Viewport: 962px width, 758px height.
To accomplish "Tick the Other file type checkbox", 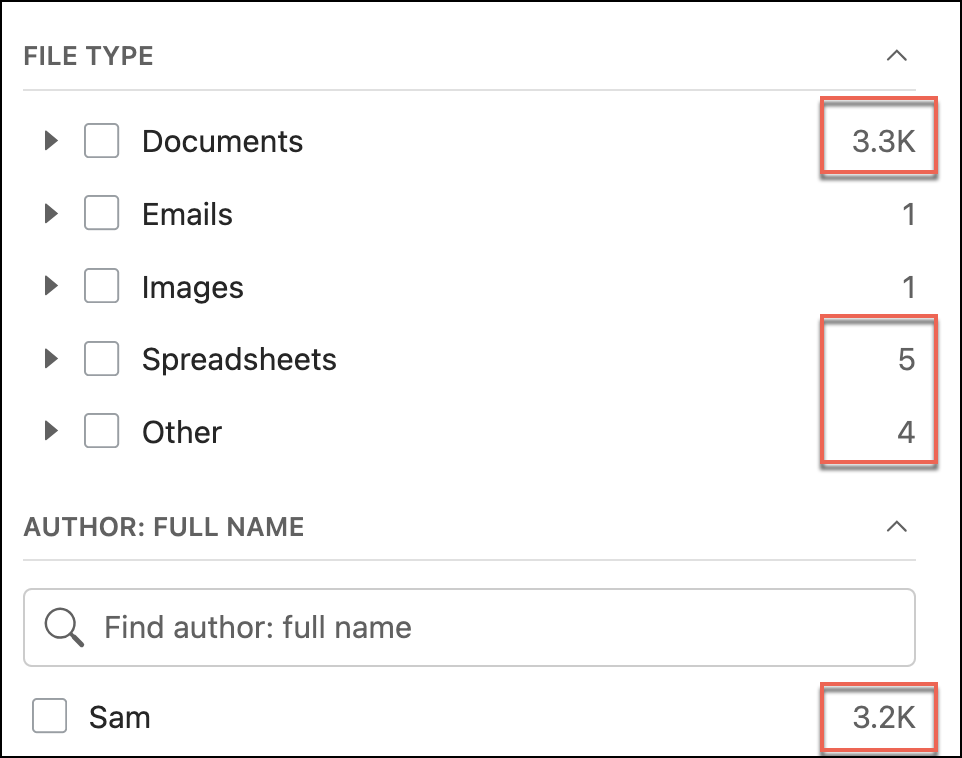I will (x=101, y=432).
